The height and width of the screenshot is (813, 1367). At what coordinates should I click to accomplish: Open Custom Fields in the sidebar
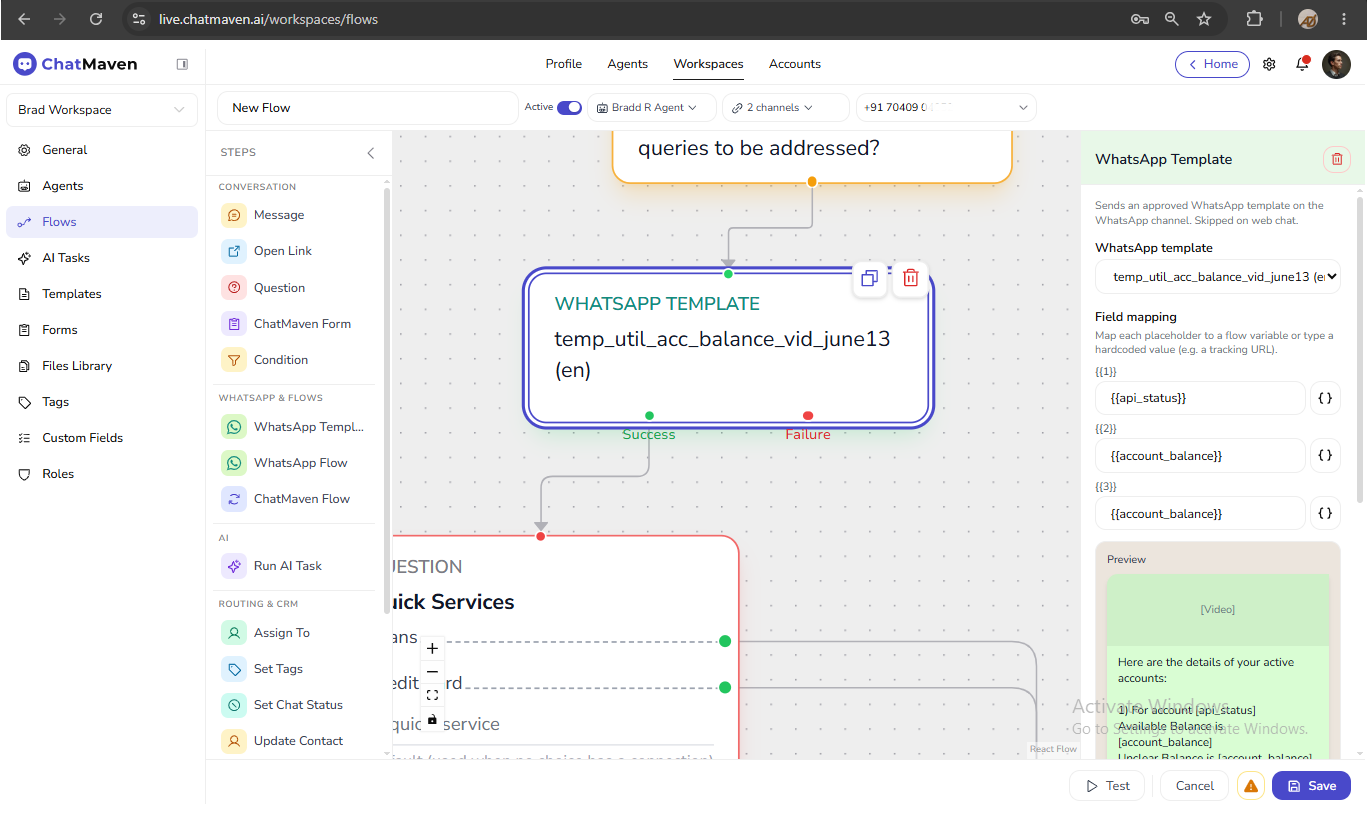click(x=102, y=438)
